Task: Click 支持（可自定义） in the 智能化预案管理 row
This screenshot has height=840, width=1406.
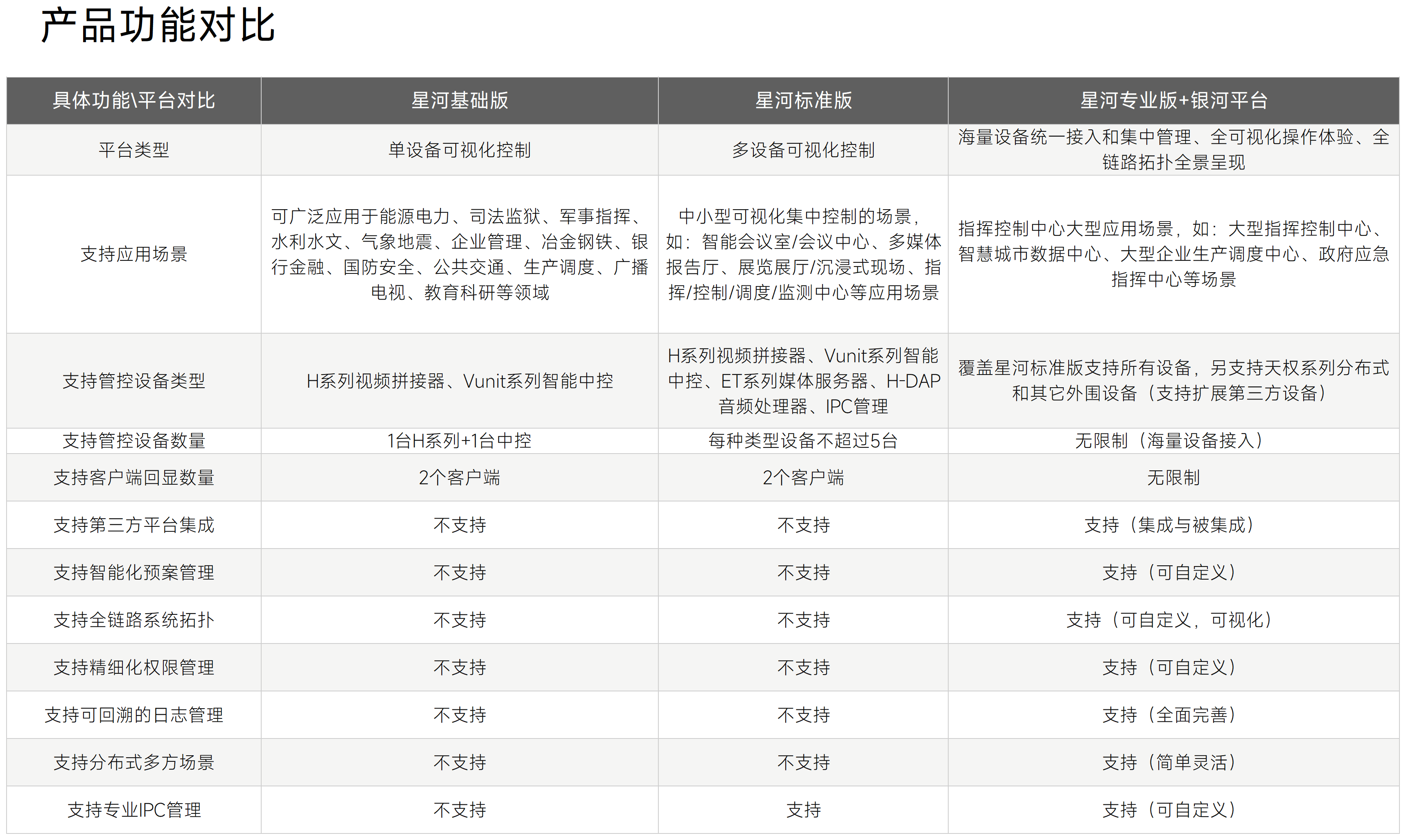Action: pyautogui.click(x=1174, y=573)
